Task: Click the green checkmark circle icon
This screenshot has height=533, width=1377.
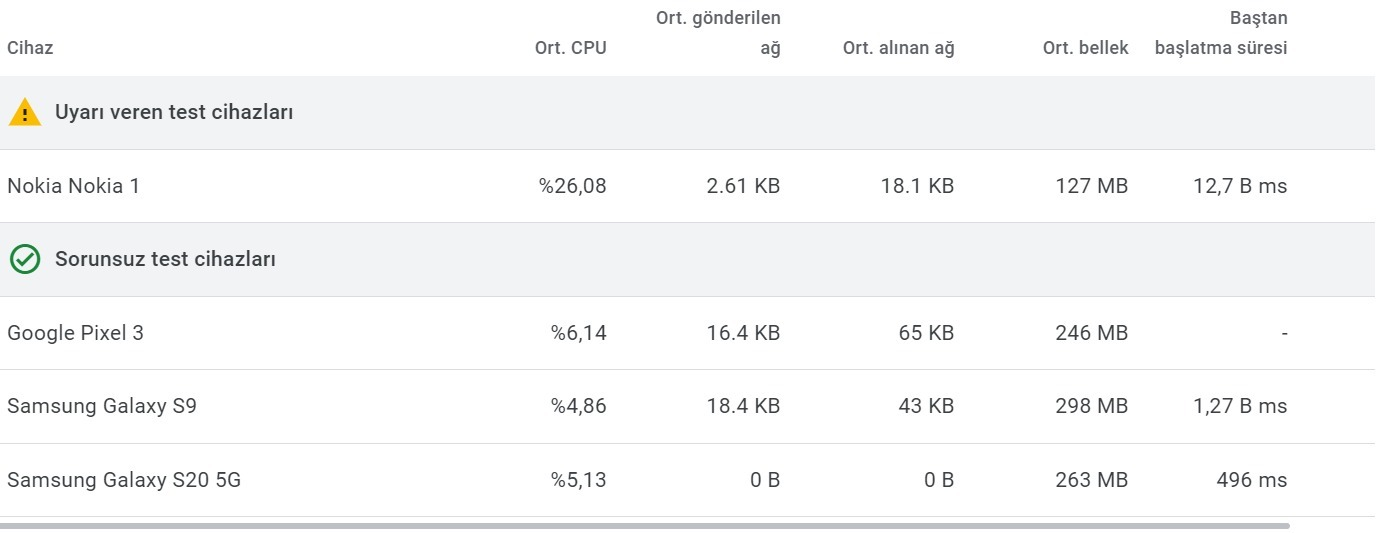Action: click(25, 260)
